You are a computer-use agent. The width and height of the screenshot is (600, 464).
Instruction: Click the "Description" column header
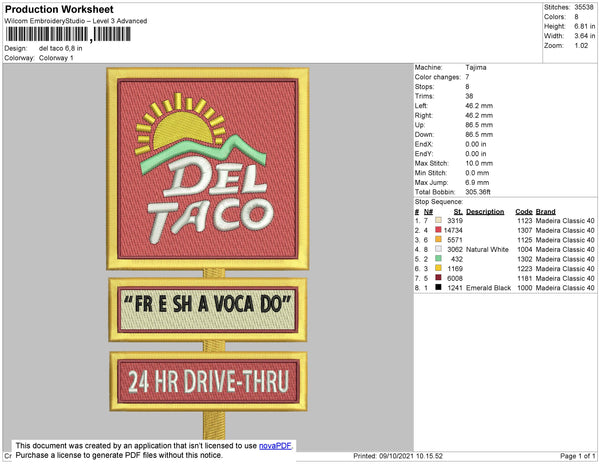pos(485,212)
